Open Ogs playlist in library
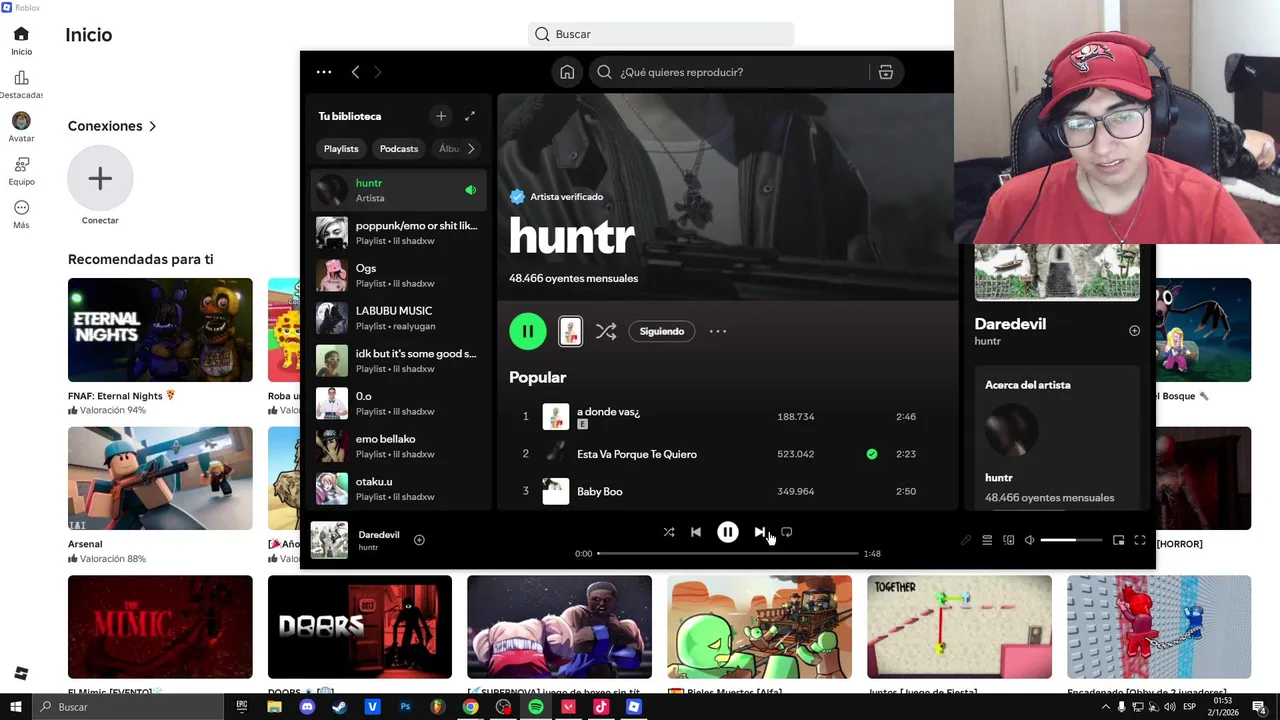Image resolution: width=1280 pixels, height=720 pixels. 398,276
